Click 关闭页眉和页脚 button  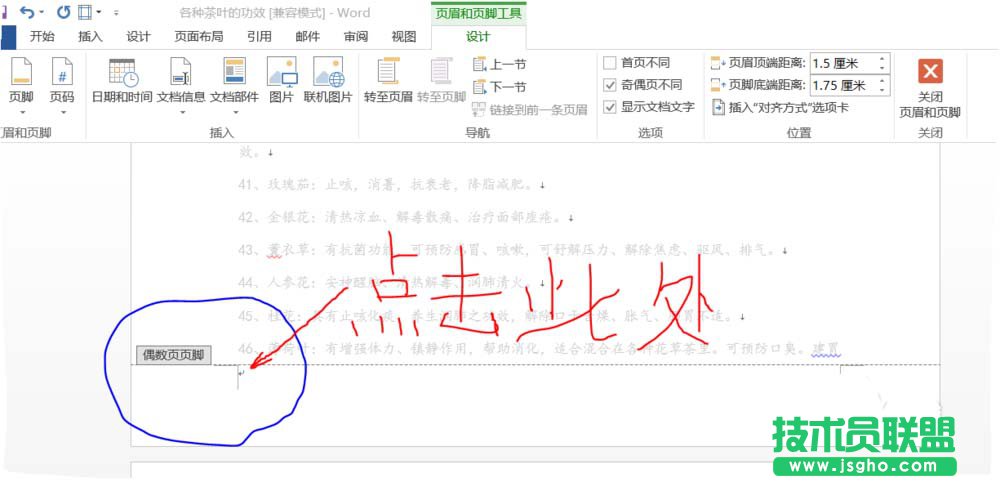(x=930, y=87)
